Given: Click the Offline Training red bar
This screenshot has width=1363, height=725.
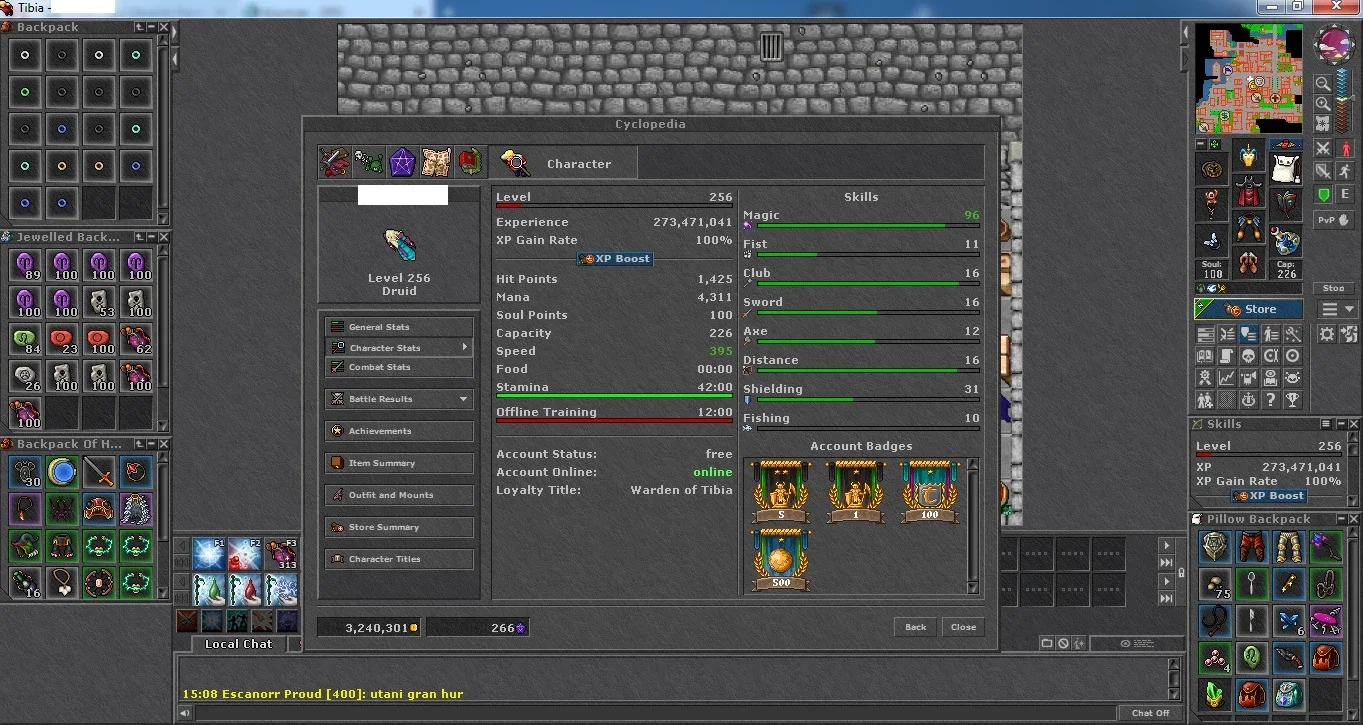Looking at the screenshot, I should (x=614, y=421).
